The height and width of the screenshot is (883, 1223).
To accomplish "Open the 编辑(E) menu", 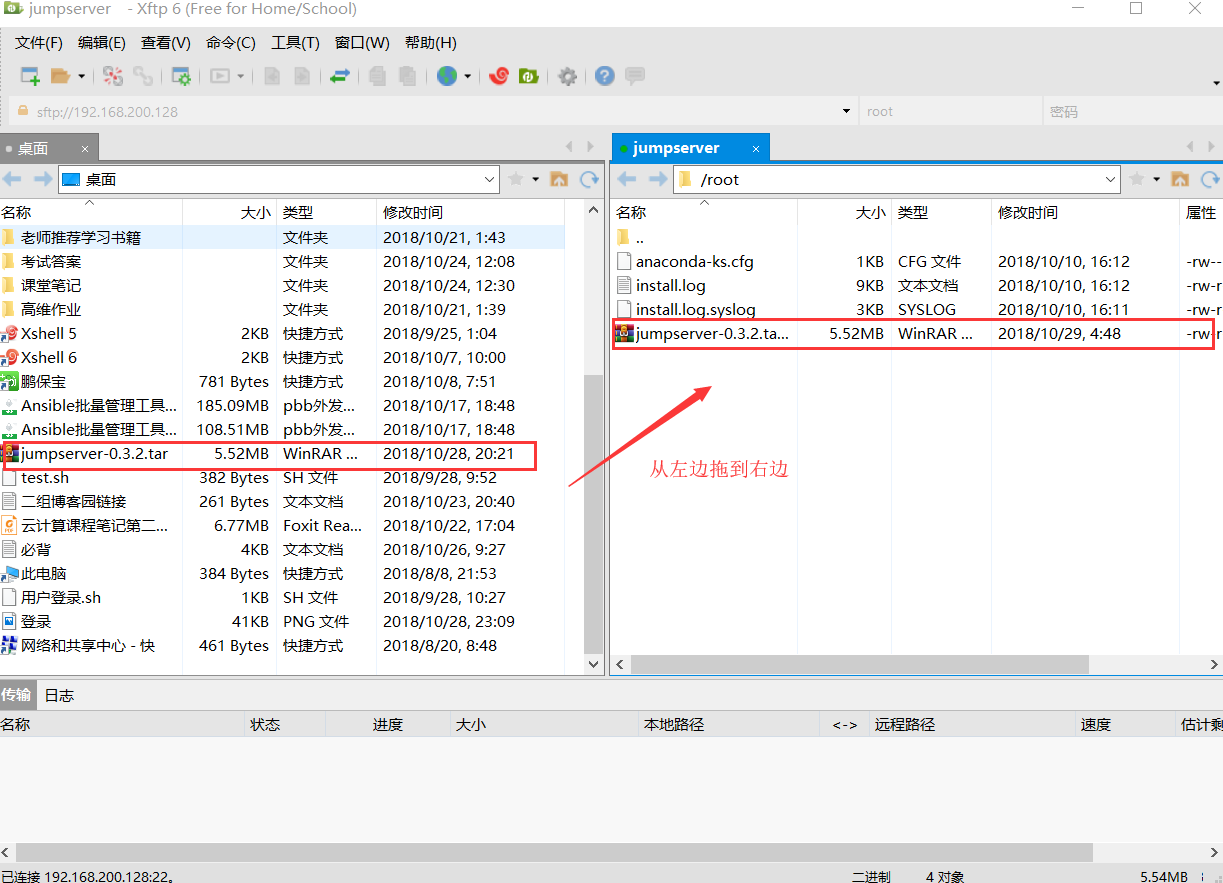I will (102, 43).
